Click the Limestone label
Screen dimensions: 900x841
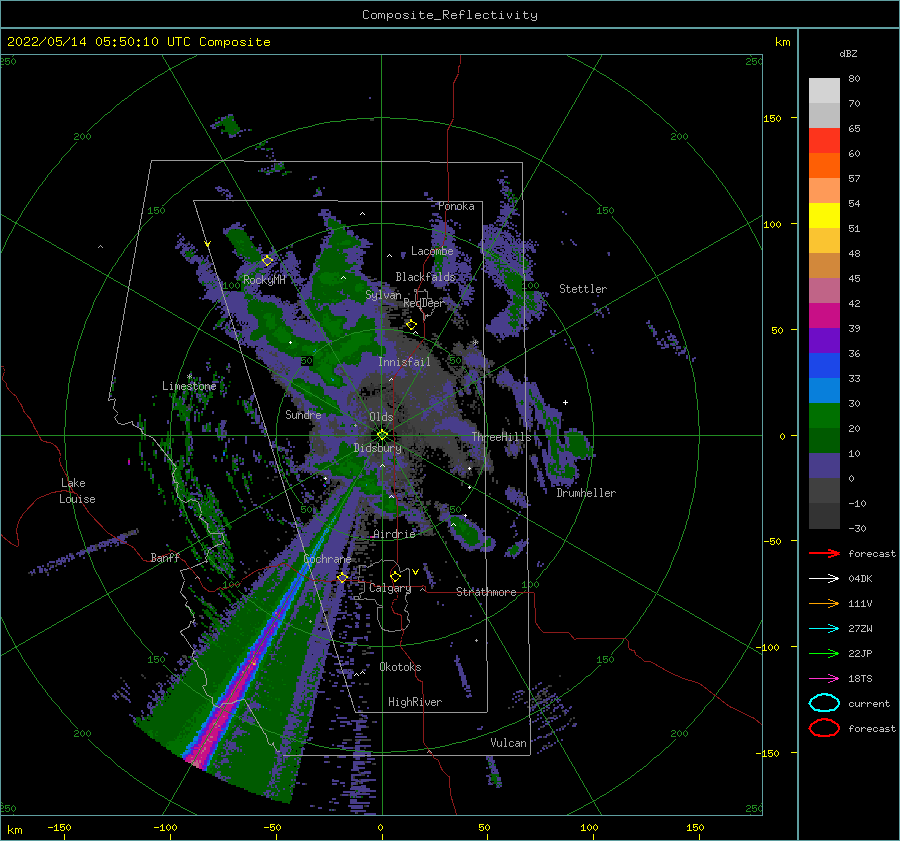pyautogui.click(x=189, y=386)
